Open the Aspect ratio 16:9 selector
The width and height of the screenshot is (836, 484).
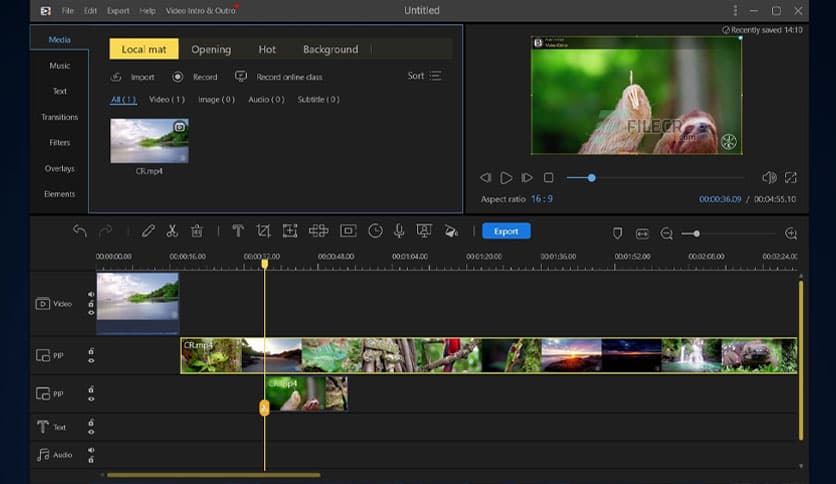[x=542, y=199]
